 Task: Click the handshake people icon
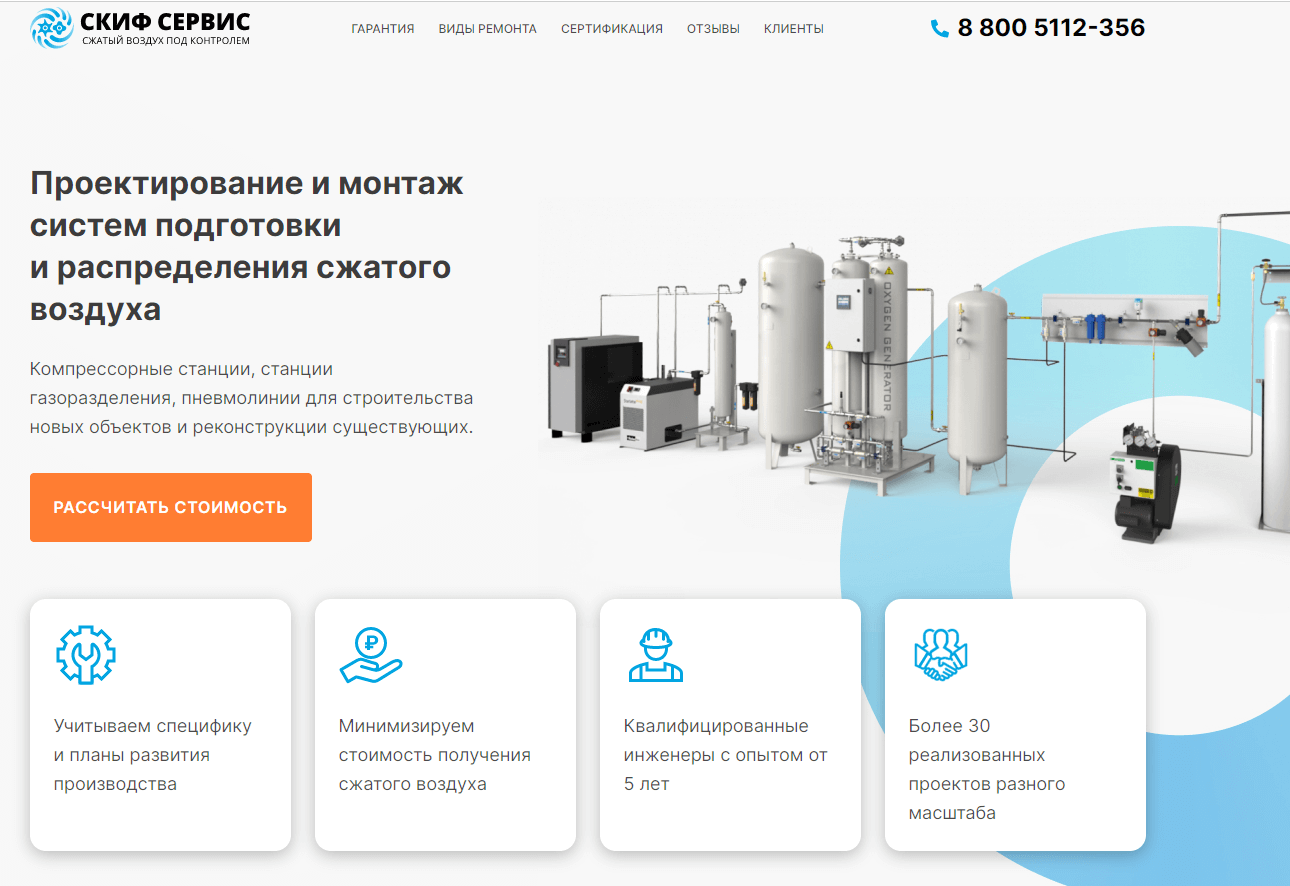(x=941, y=655)
